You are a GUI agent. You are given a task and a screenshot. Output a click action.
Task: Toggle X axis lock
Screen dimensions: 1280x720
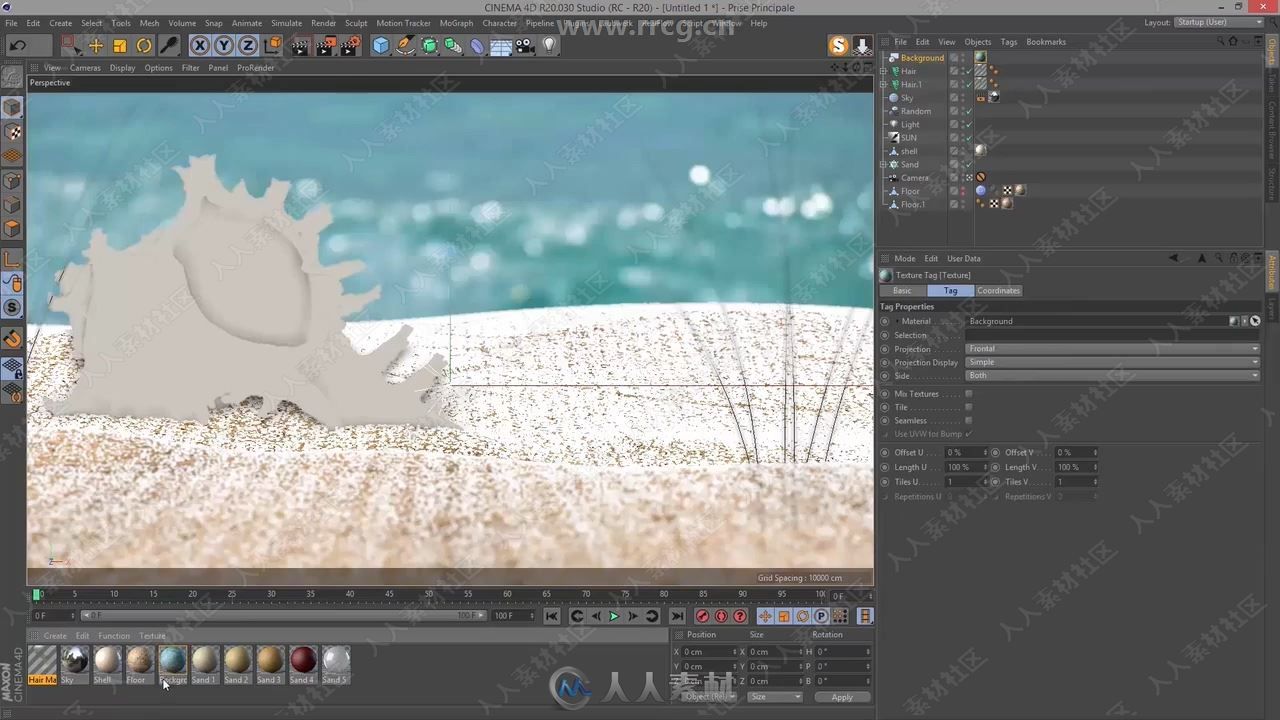pyautogui.click(x=200, y=45)
